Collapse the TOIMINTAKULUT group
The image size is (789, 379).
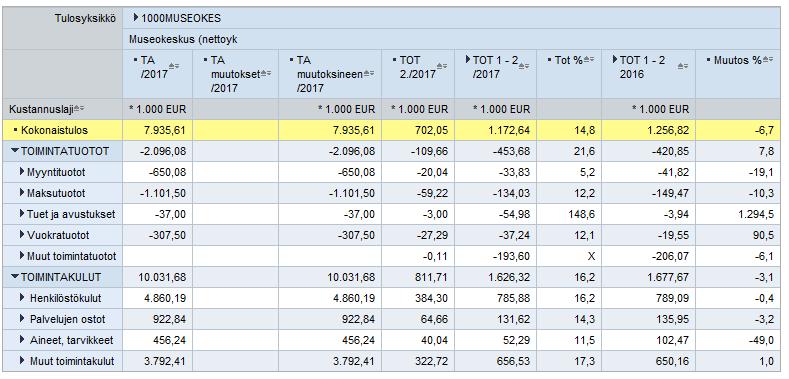tap(15, 277)
